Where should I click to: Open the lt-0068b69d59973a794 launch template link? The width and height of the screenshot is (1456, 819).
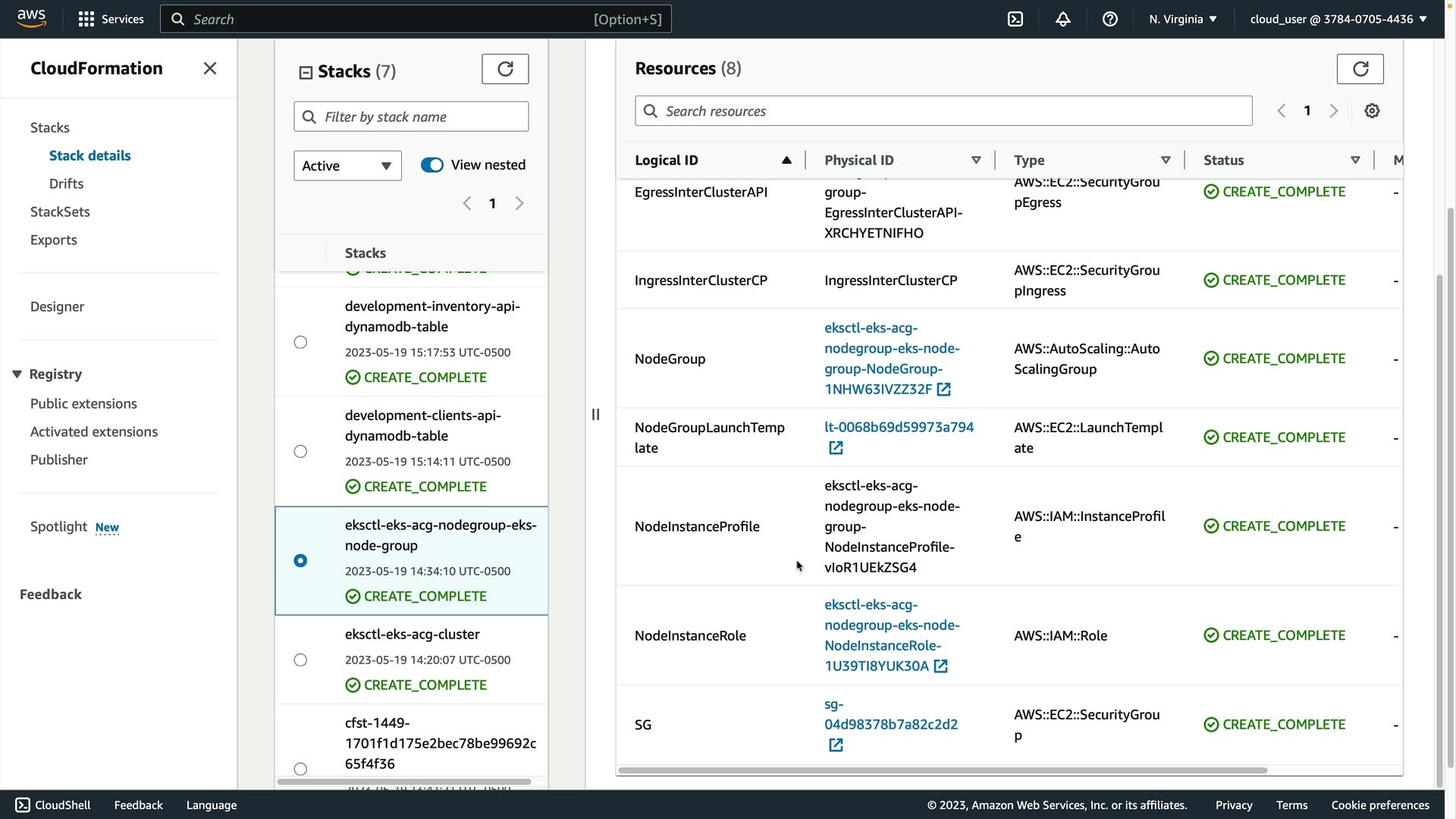(899, 427)
